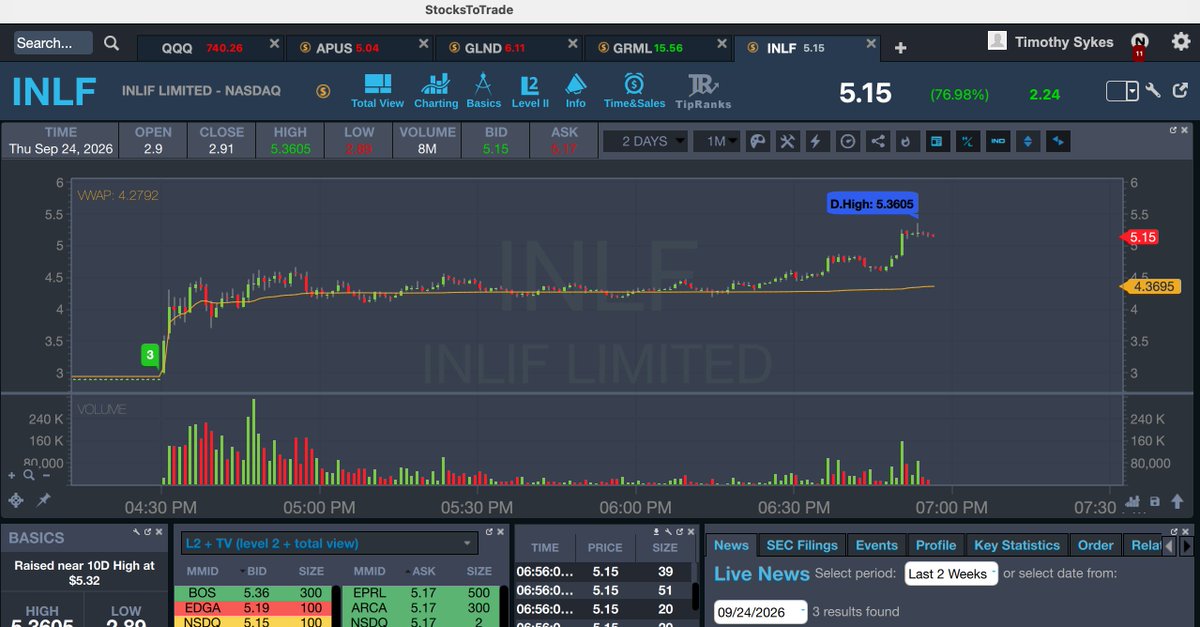Open the Level II window
1200x627 pixels.
pos(530,90)
